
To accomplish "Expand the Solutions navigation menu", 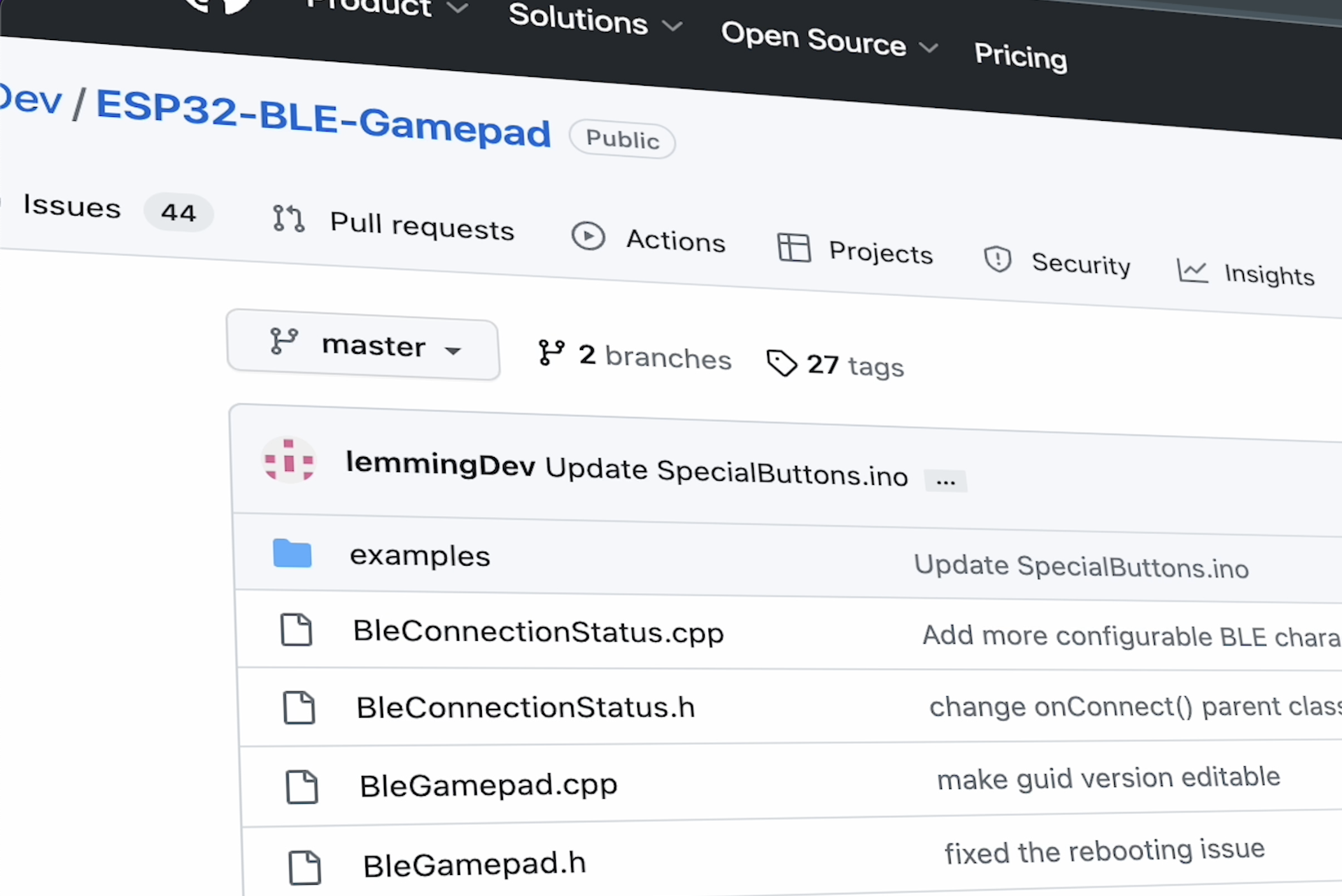I will pyautogui.click(x=595, y=20).
